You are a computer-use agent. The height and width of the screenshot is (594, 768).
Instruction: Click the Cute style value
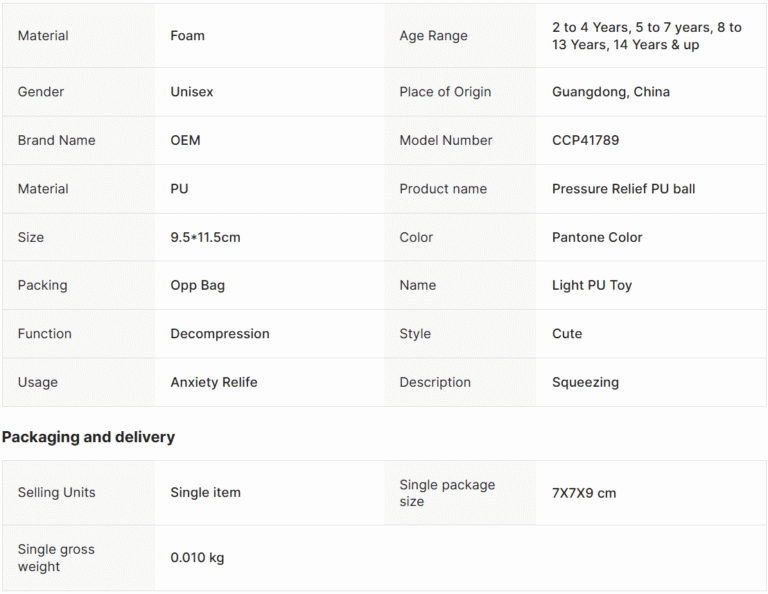[x=567, y=334]
